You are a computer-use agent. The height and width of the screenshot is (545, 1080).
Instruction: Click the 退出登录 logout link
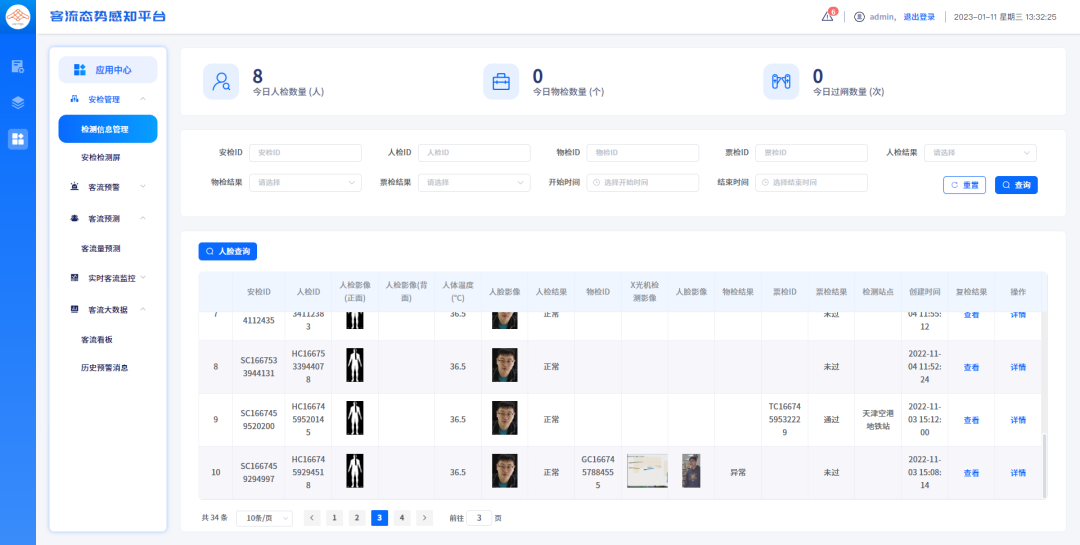pyautogui.click(x=919, y=17)
